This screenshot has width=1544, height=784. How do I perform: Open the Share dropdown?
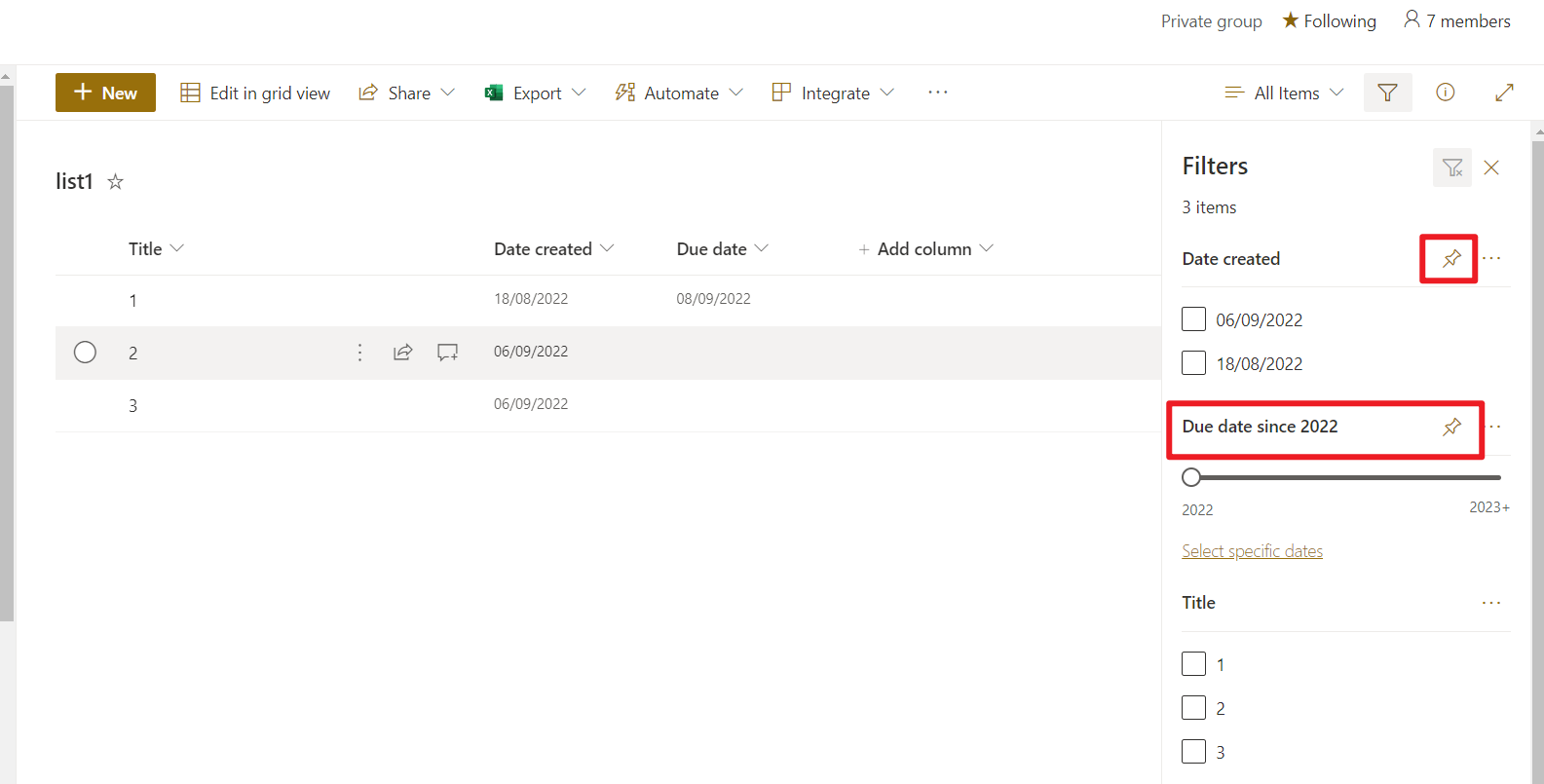[406, 93]
